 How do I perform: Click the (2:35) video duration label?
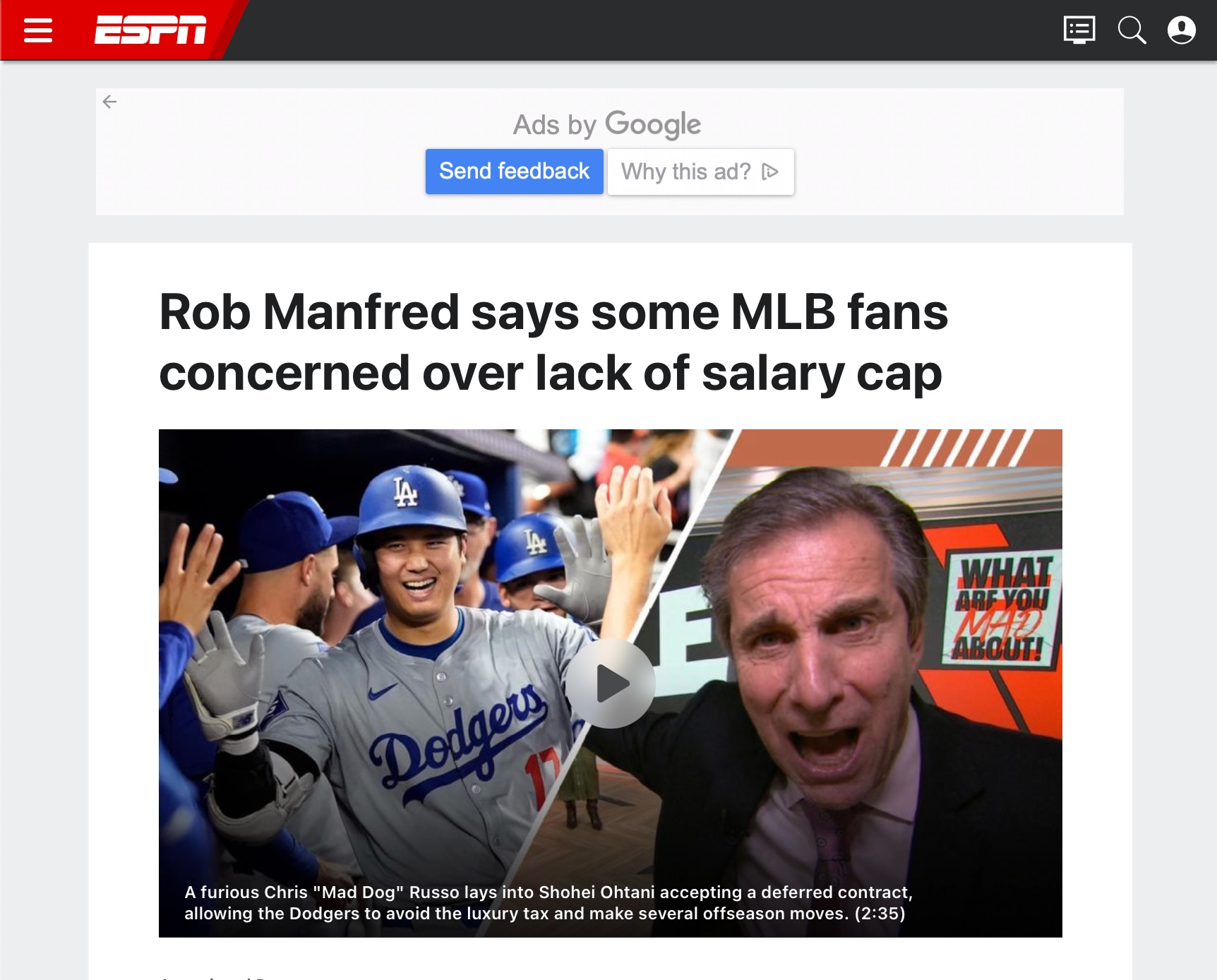(x=880, y=914)
